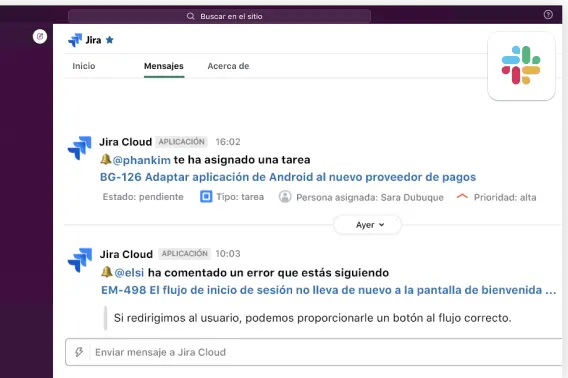The image size is (568, 378).
Task: Click the Slack logo tile
Action: tap(521, 66)
